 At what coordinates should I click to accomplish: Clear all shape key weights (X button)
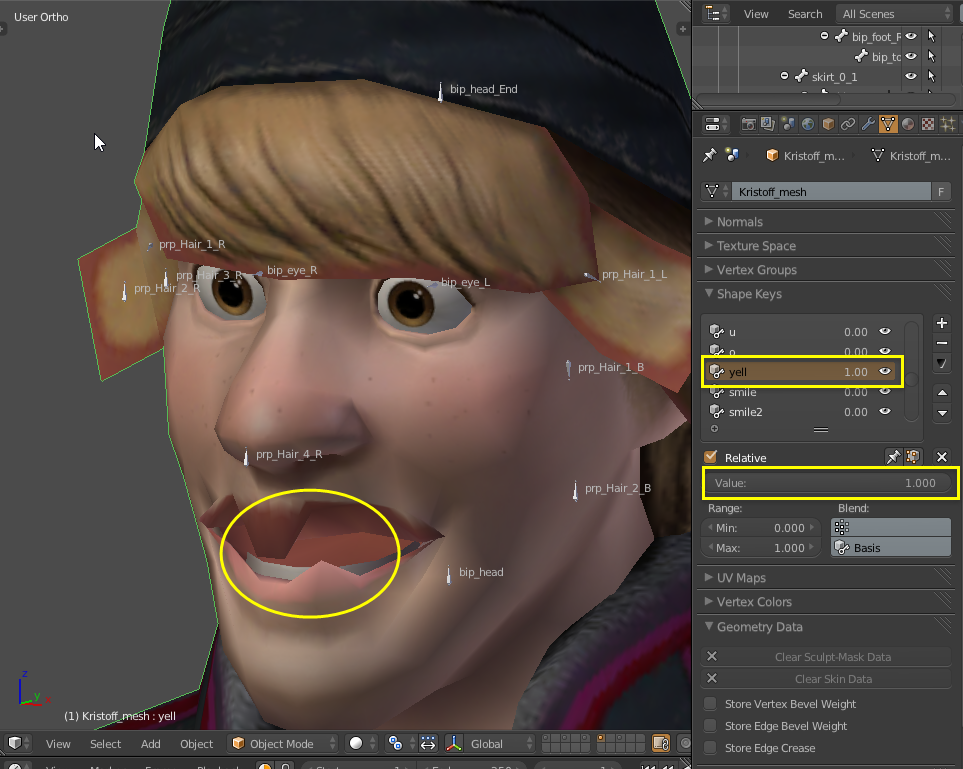pyautogui.click(x=942, y=456)
